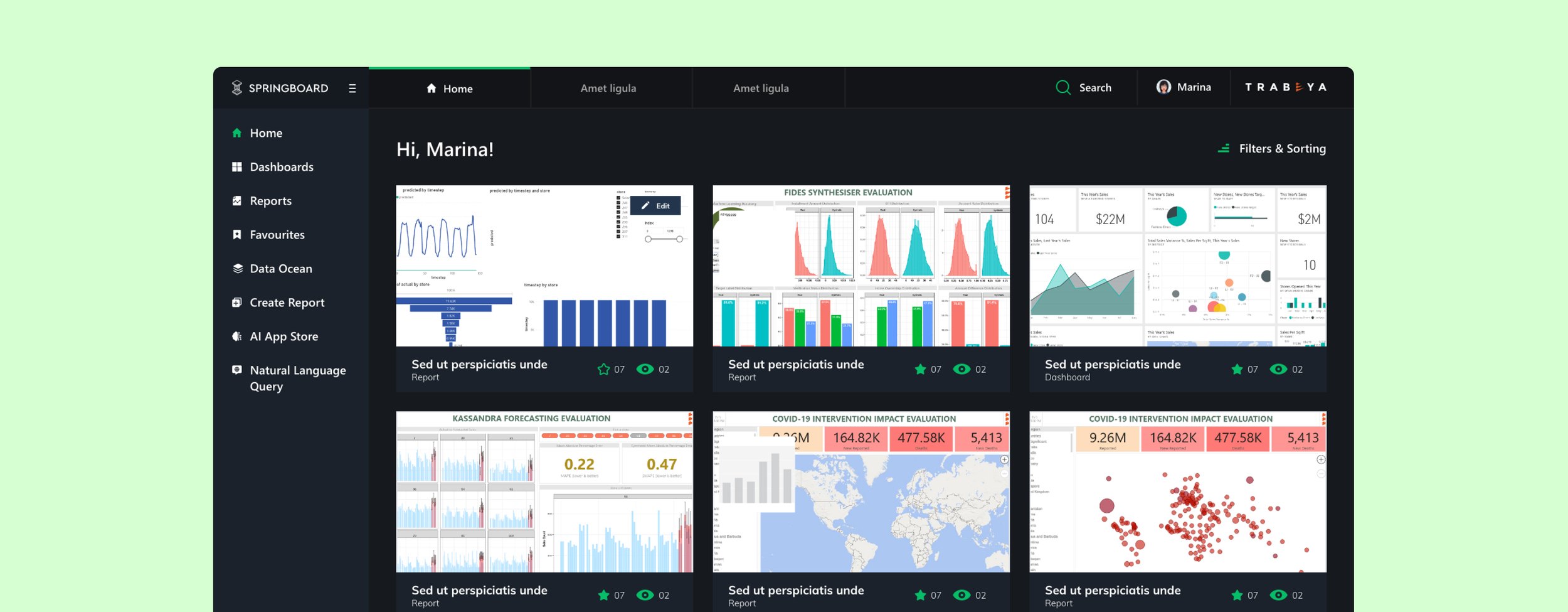Open AI App Store from the sidebar
The height and width of the screenshot is (612, 1568).
[283, 336]
